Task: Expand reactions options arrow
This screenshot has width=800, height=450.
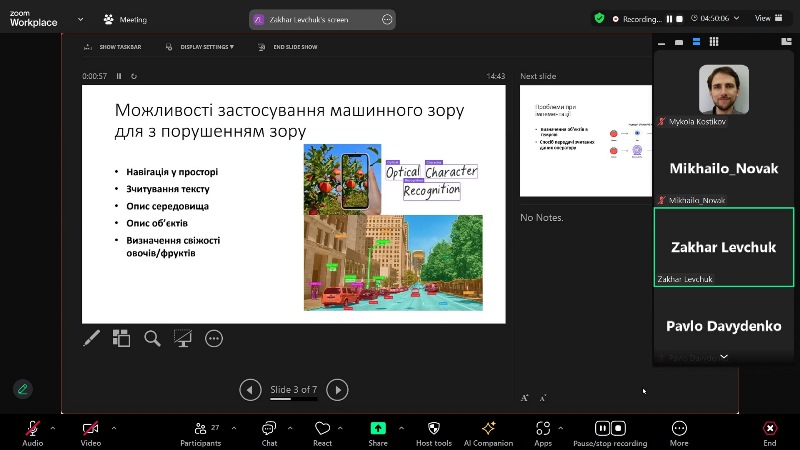Action: (340, 428)
